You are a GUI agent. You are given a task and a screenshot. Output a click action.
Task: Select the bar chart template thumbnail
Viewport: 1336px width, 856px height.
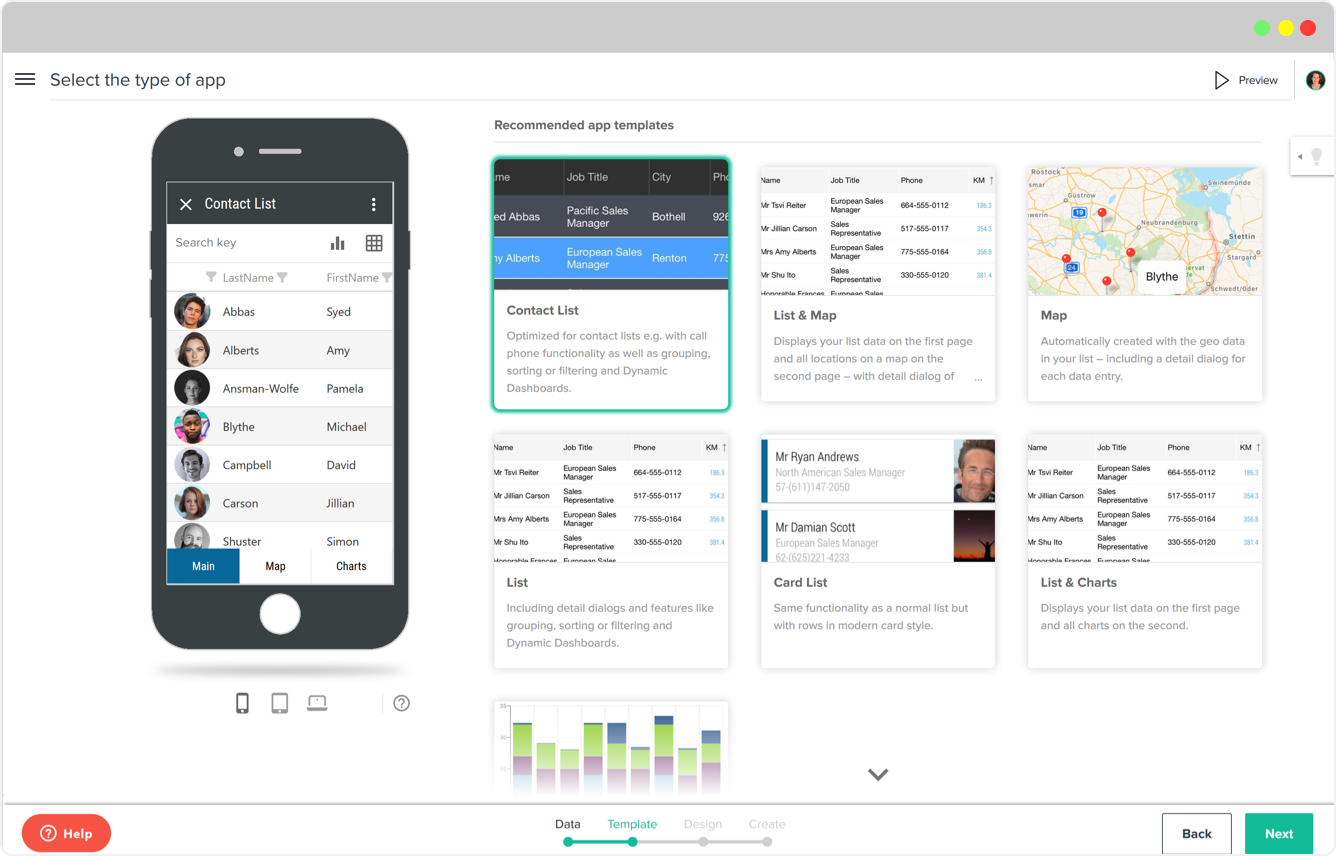coord(611,749)
